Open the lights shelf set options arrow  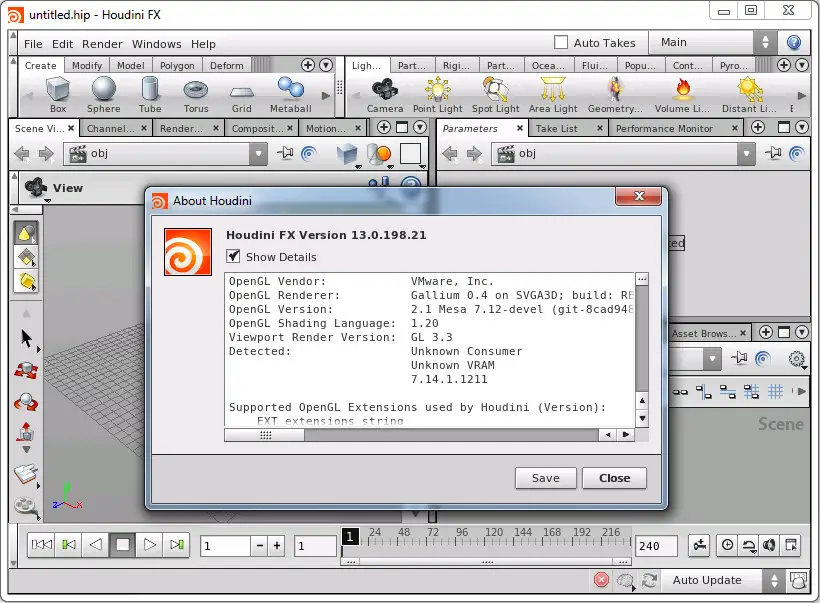[802, 65]
